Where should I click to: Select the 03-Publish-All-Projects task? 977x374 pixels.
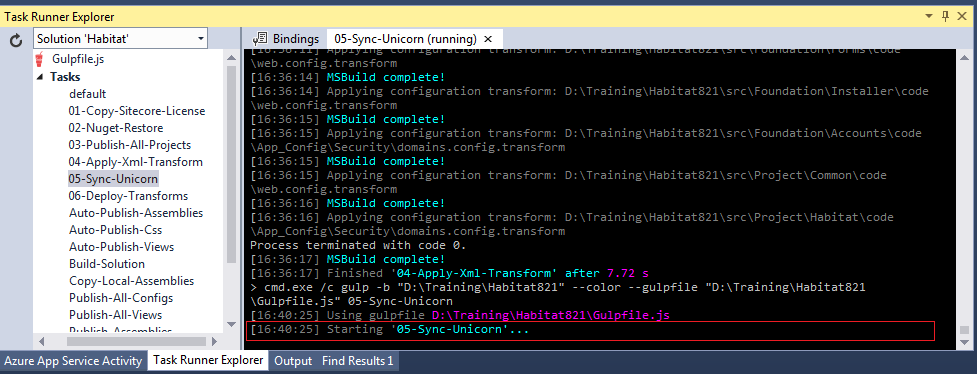click(130, 145)
